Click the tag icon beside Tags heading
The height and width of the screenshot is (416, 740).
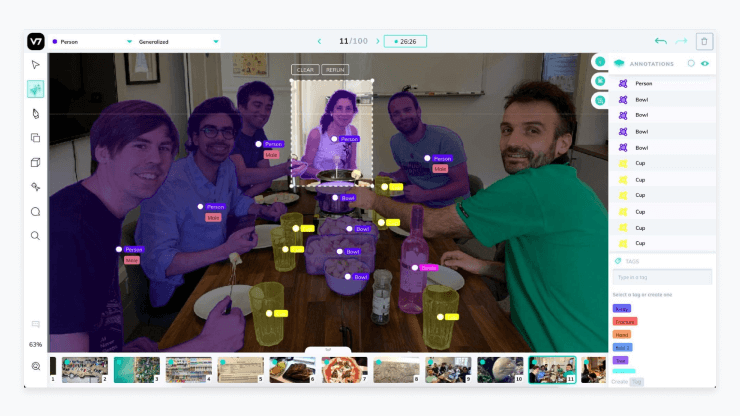tap(618, 261)
